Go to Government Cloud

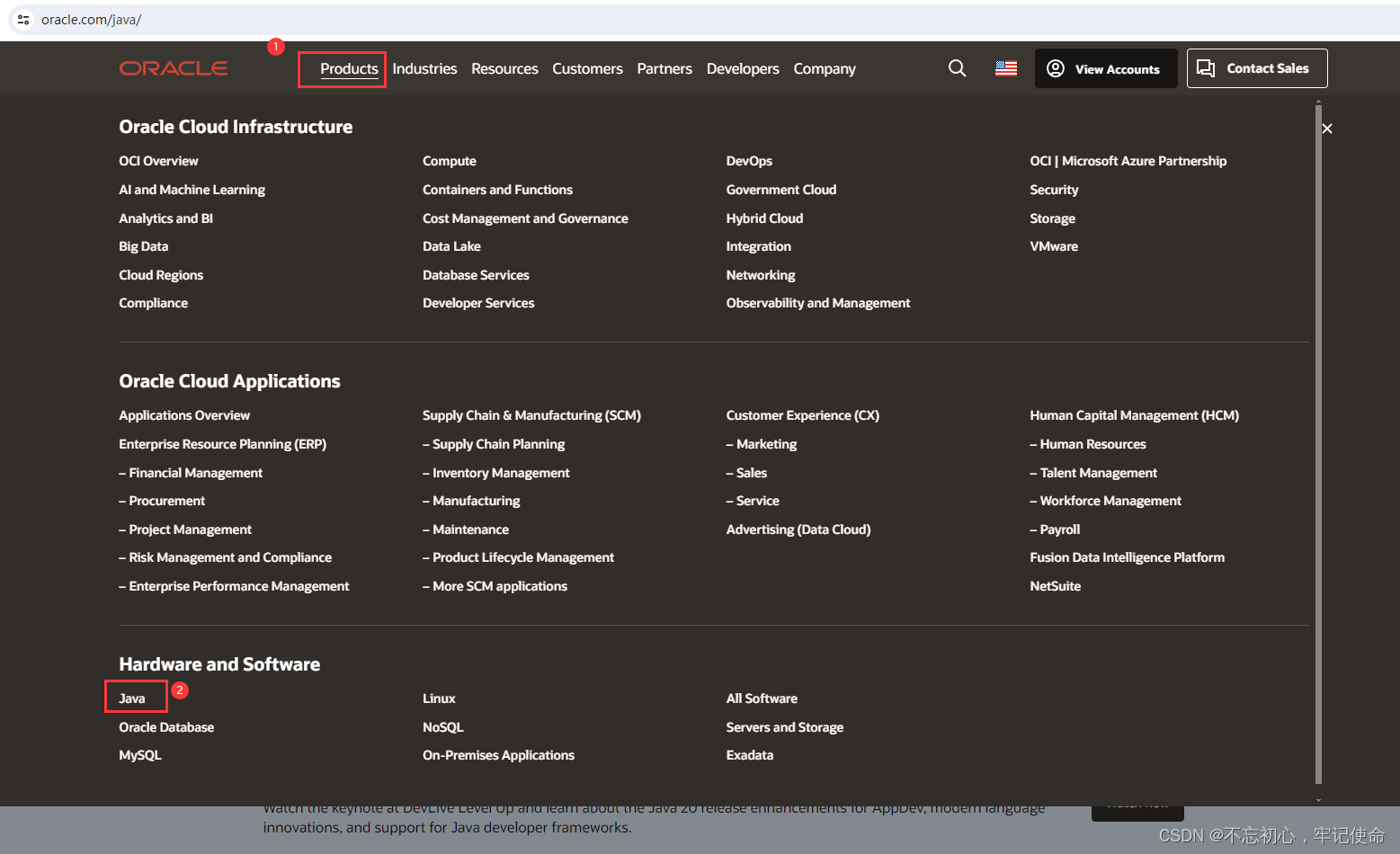point(781,190)
